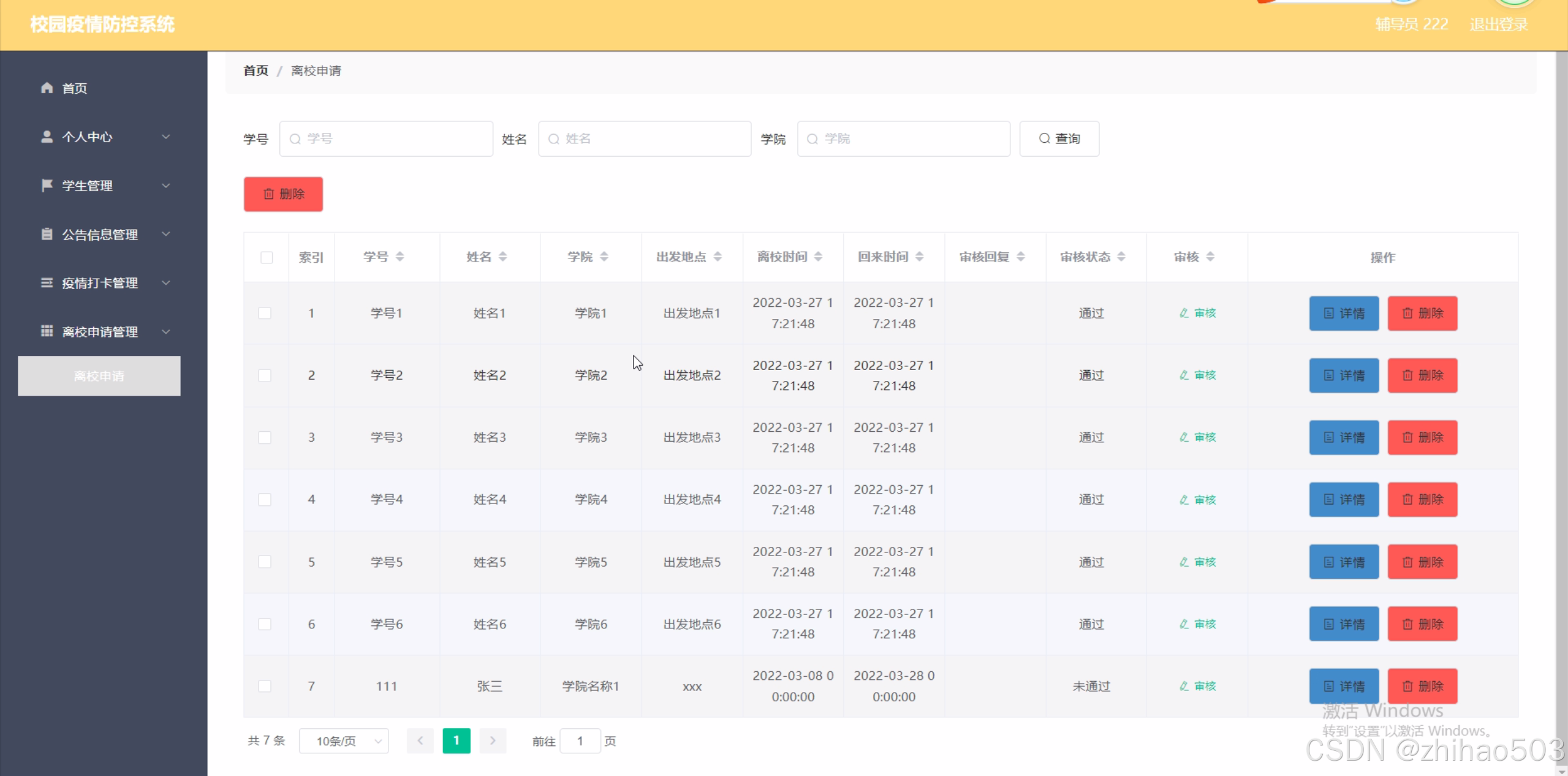Sort the 审核状态 column with arrows
Screen dimensions: 1568x776
[x=1121, y=257]
